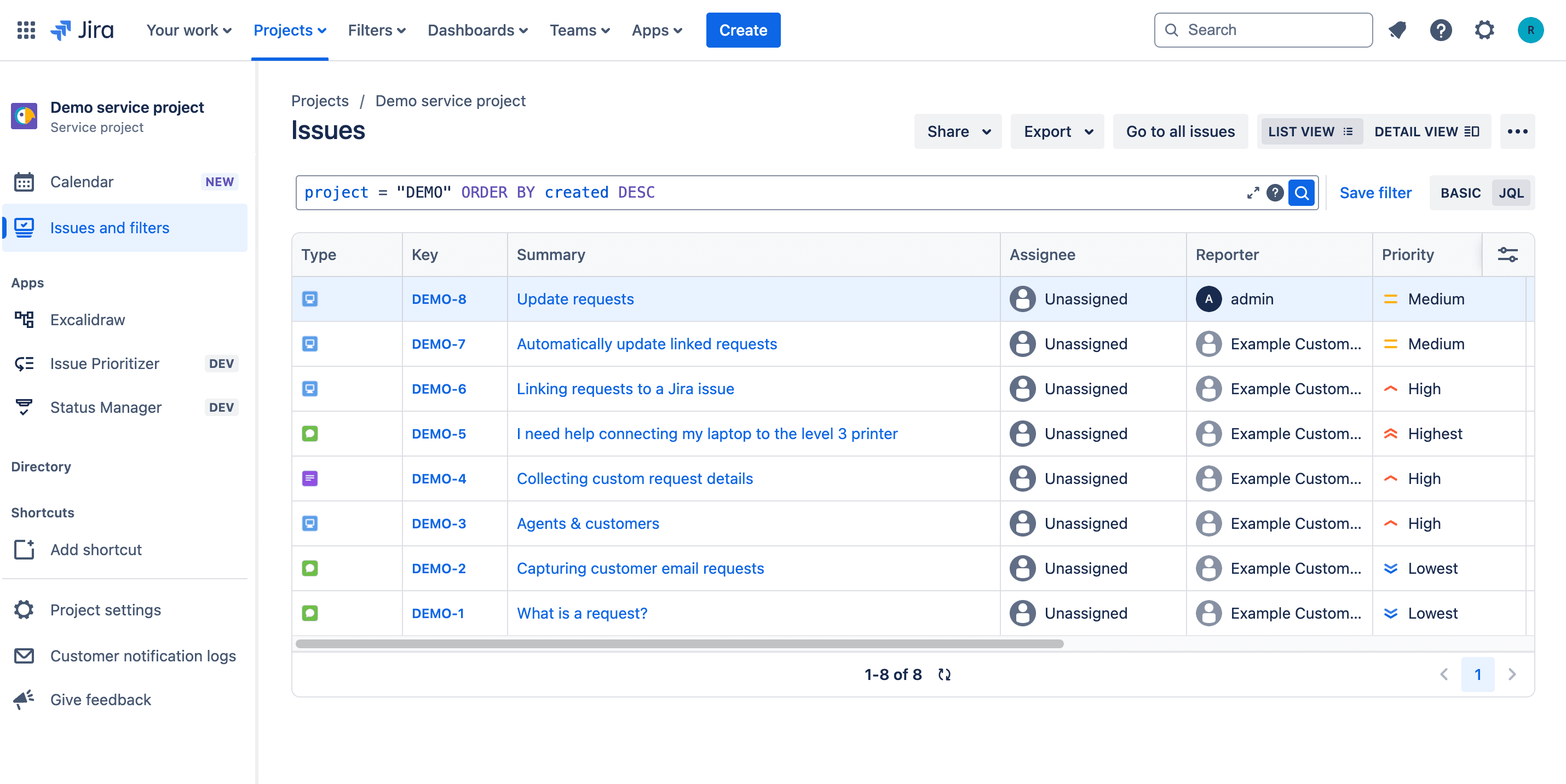Image resolution: width=1566 pixels, height=784 pixels.
Task: Switch to Detail View
Action: pyautogui.click(x=1426, y=131)
